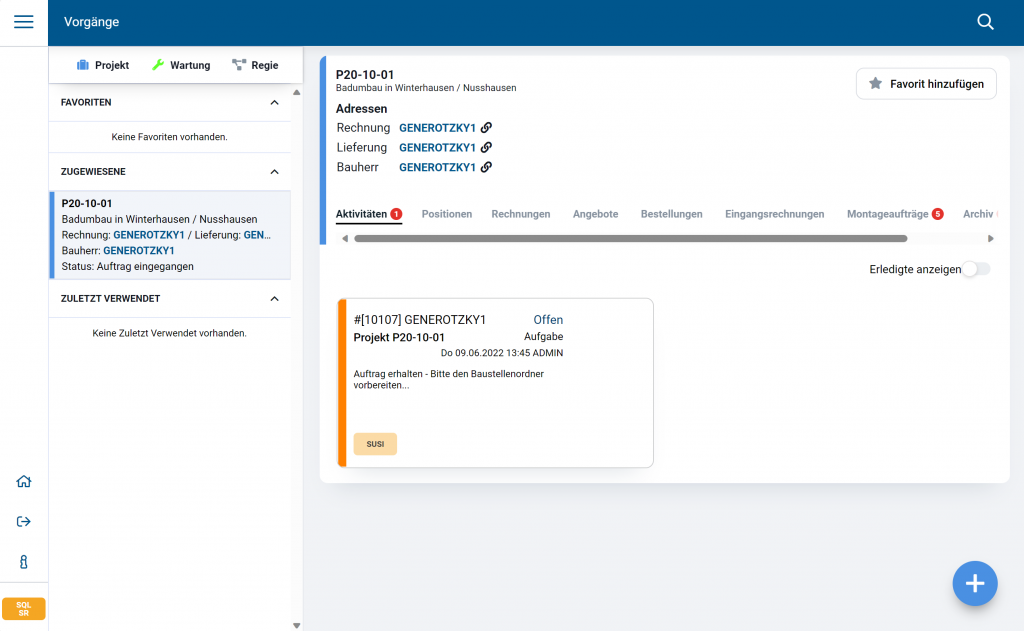Collapse the Zuletzt verwendet section

pyautogui.click(x=275, y=298)
